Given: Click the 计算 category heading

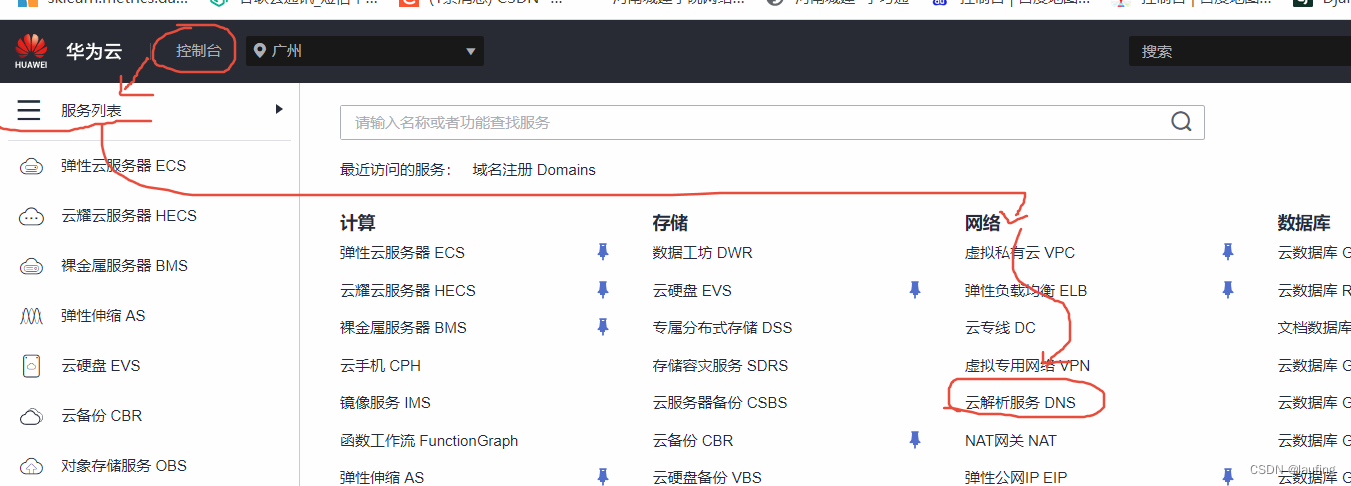Looking at the screenshot, I should [x=358, y=222].
